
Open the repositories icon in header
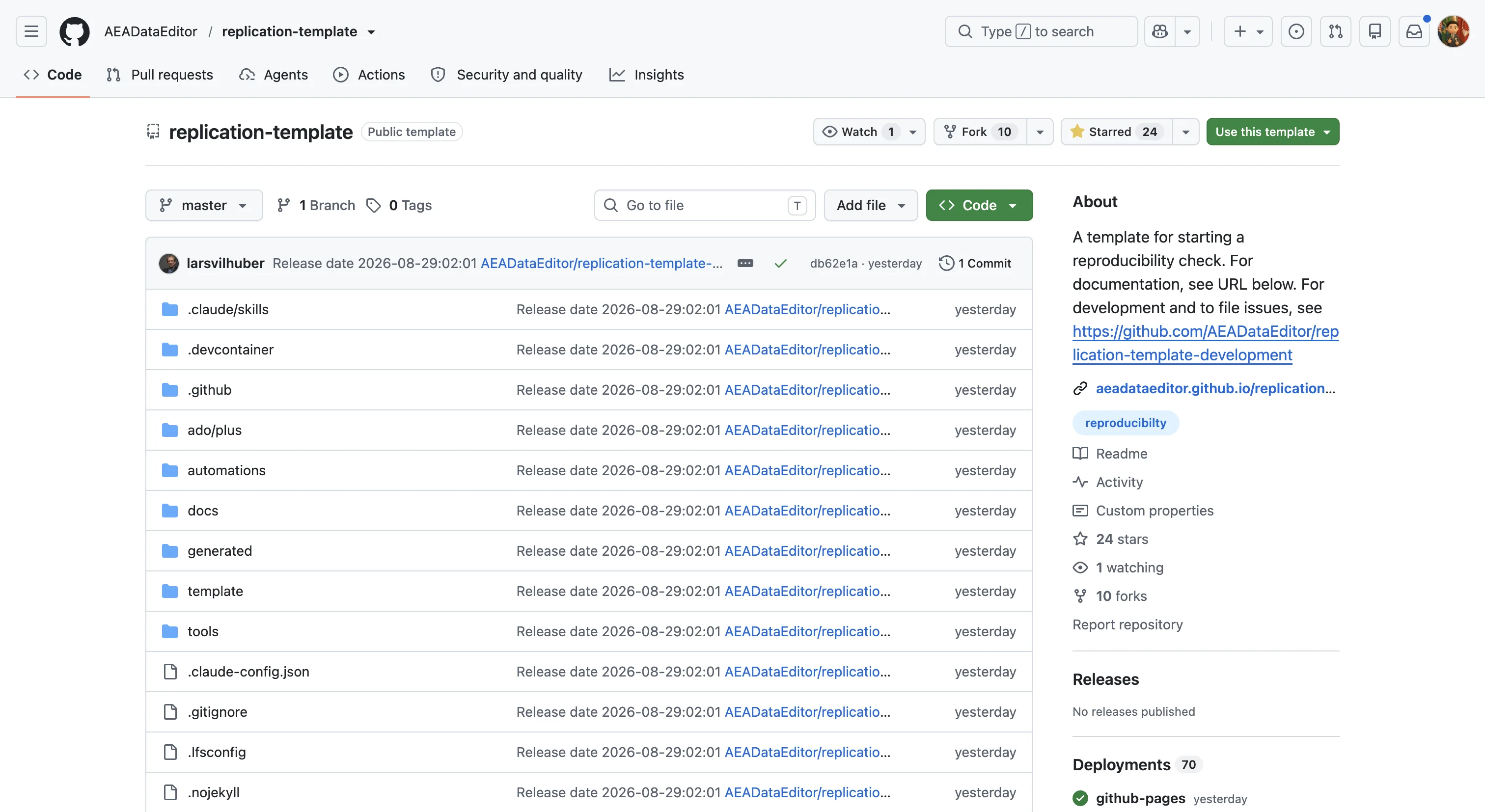tap(1375, 31)
